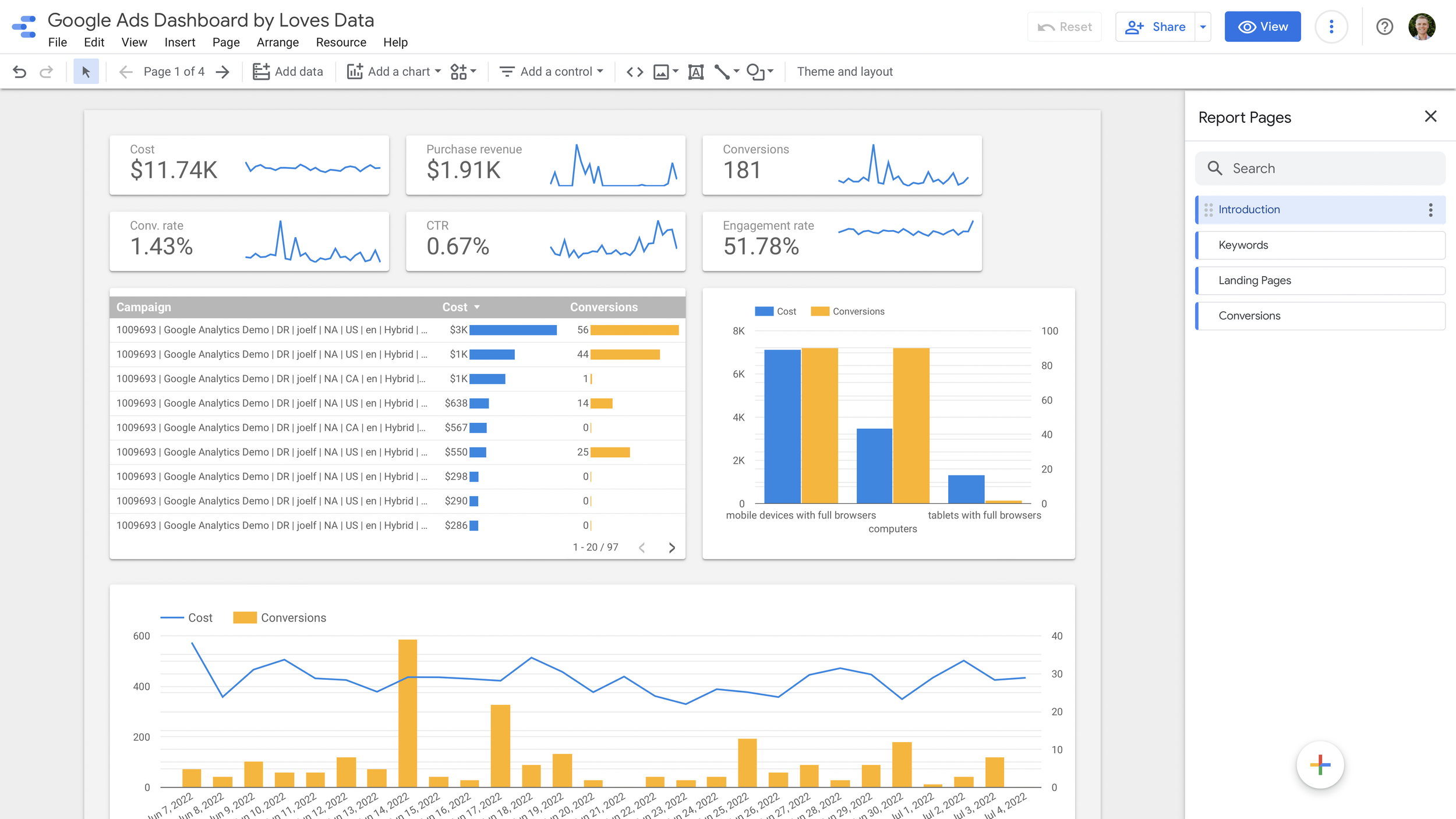The image size is (1456, 819).
Task: Click the Theme and layout button
Action: 845,71
